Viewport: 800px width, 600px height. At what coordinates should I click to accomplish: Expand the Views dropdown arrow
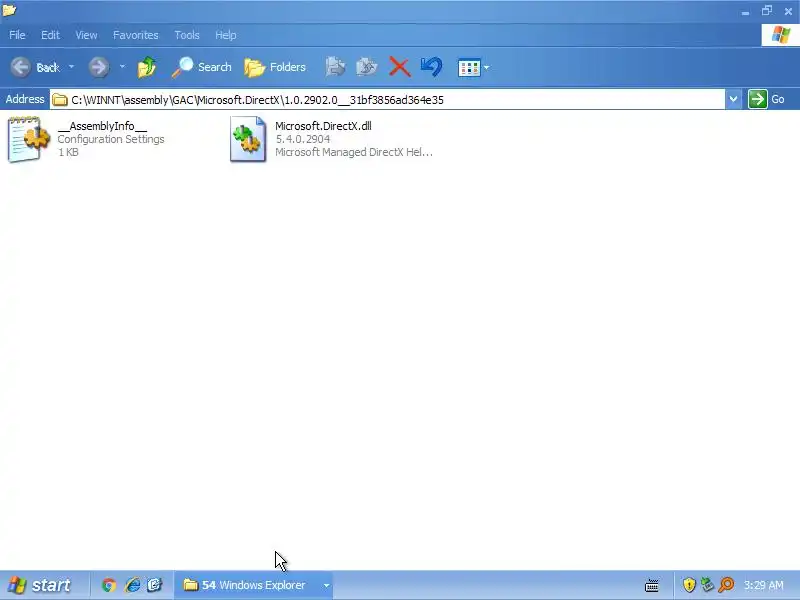pos(486,67)
